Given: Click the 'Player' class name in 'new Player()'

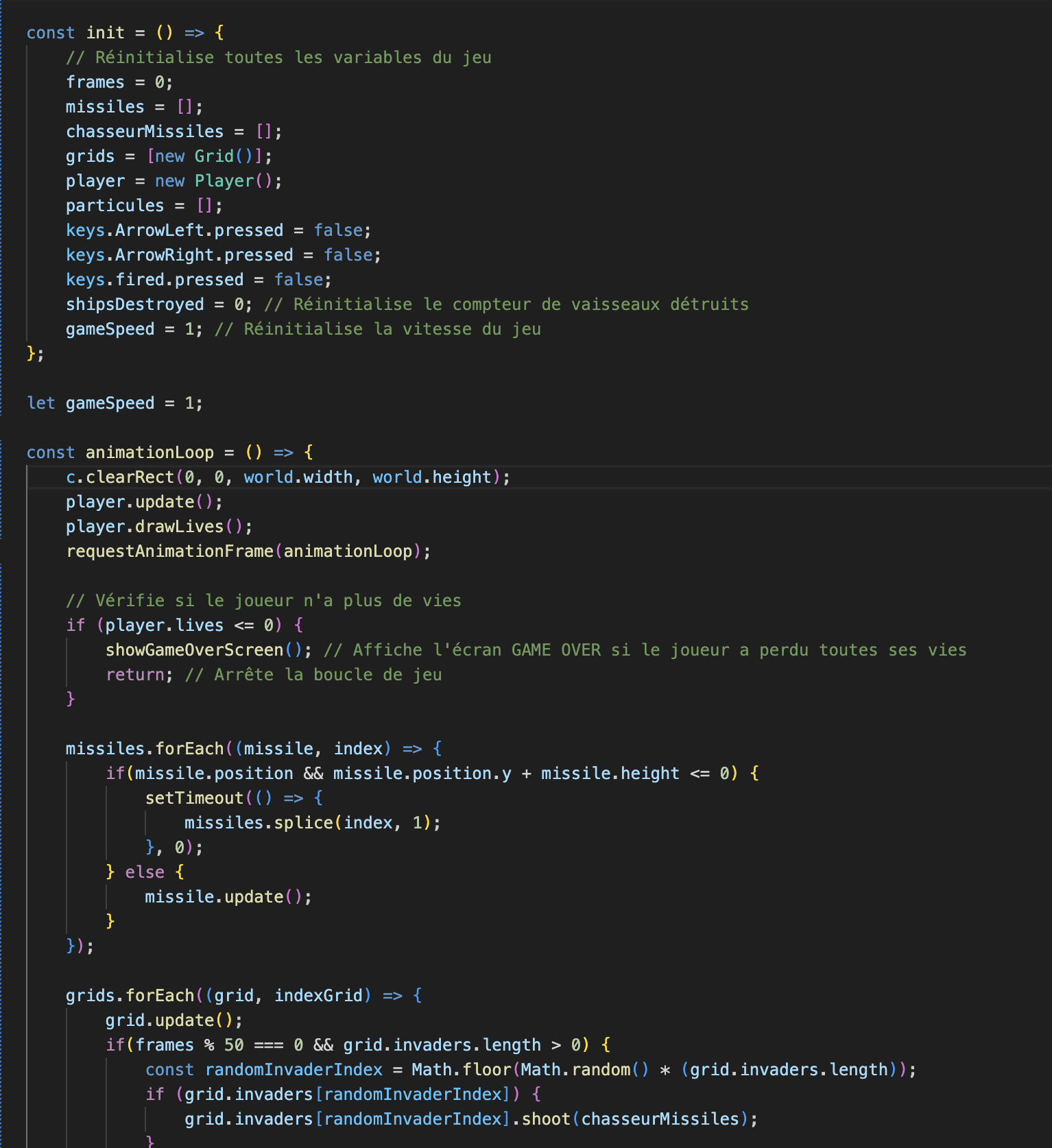Looking at the screenshot, I should coord(224,181).
